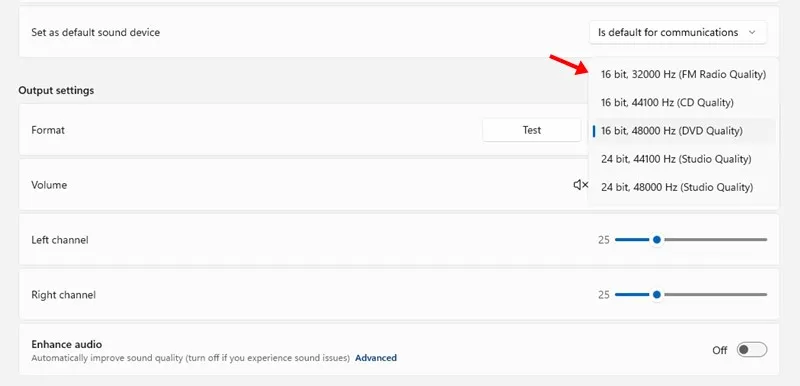
Task: Select 16 bit, 32000 Hz FM Radio Quality
Action: coord(683,74)
